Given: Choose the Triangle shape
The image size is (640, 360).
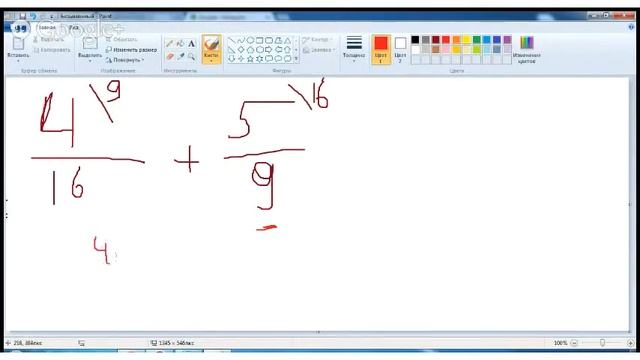Looking at the screenshot, I should click(x=288, y=40).
